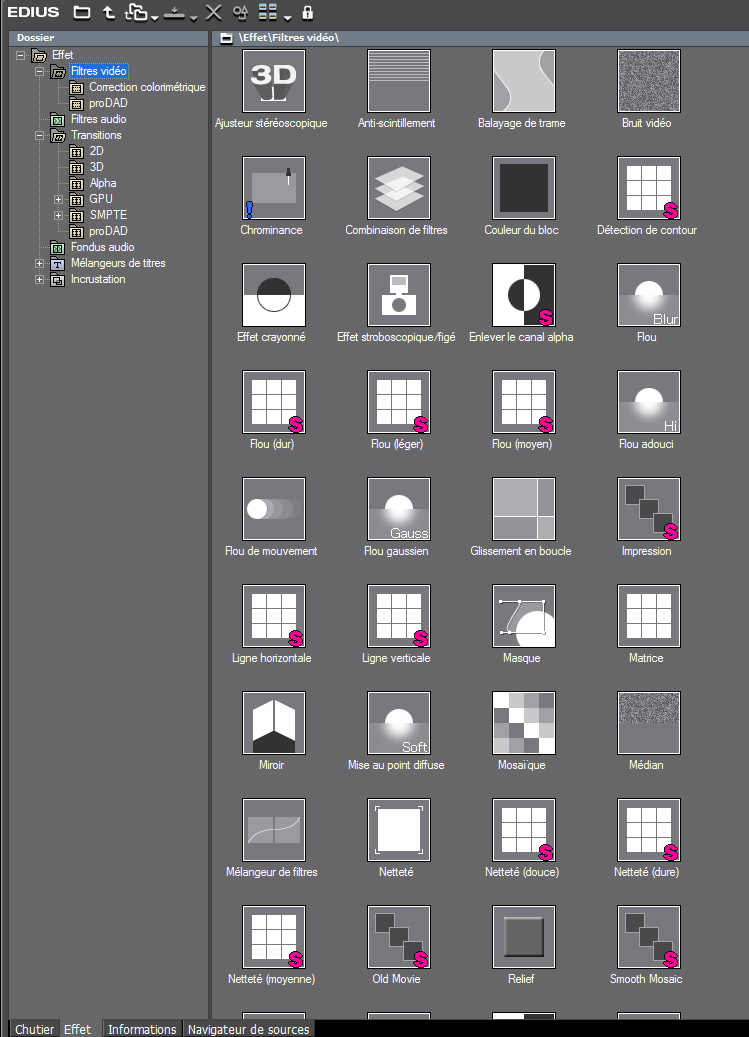
Task: Choose the Flou adouci filter
Action: (x=649, y=403)
